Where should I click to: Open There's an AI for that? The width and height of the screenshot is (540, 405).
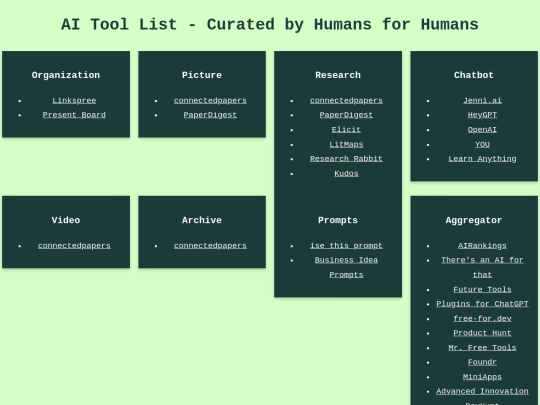(x=482, y=267)
